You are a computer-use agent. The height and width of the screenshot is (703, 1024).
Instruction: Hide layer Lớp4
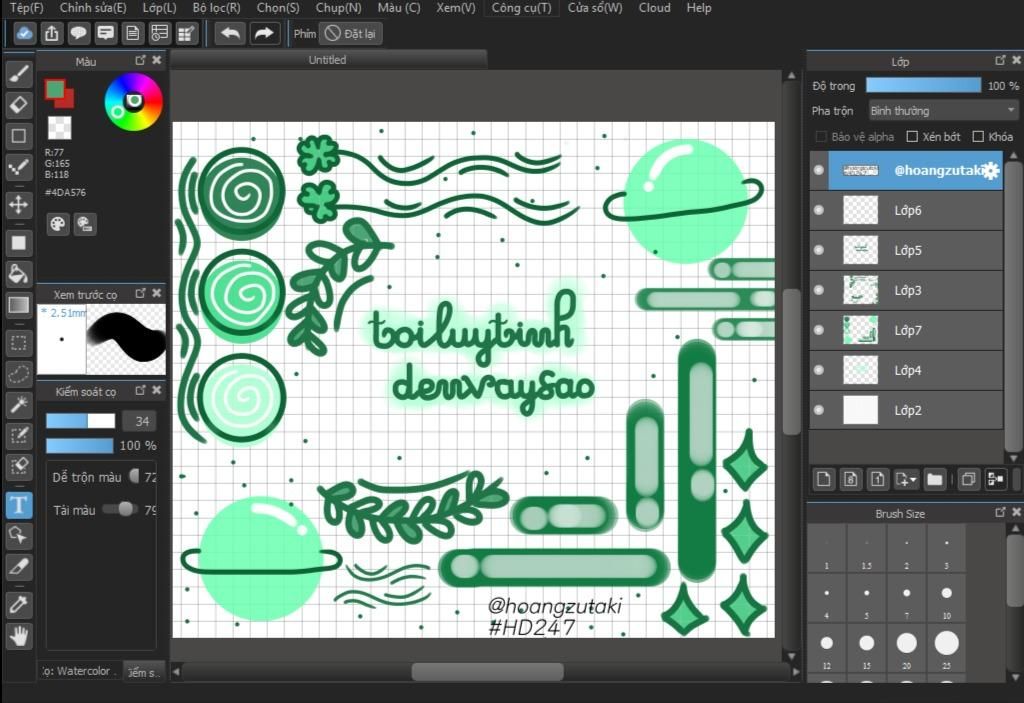tap(819, 370)
